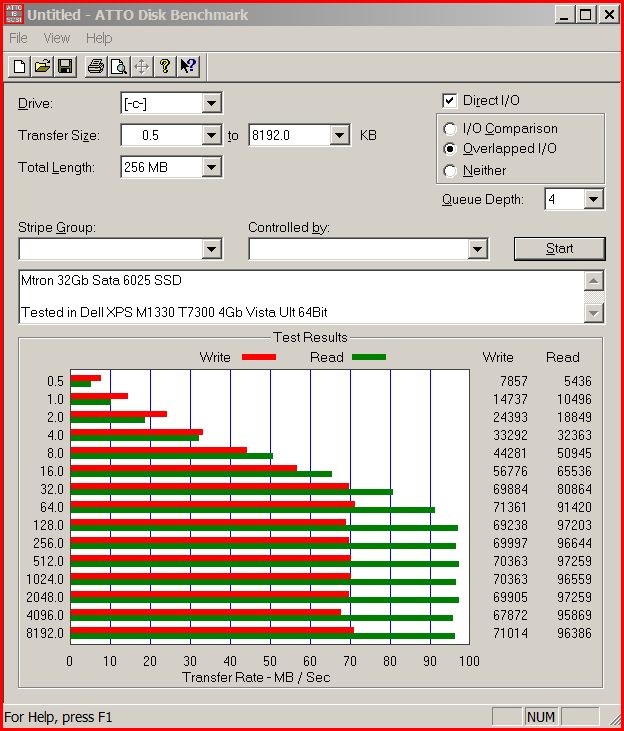Screen dimensions: 624x731
Task: Click the Start benchmark button
Action: tap(559, 248)
